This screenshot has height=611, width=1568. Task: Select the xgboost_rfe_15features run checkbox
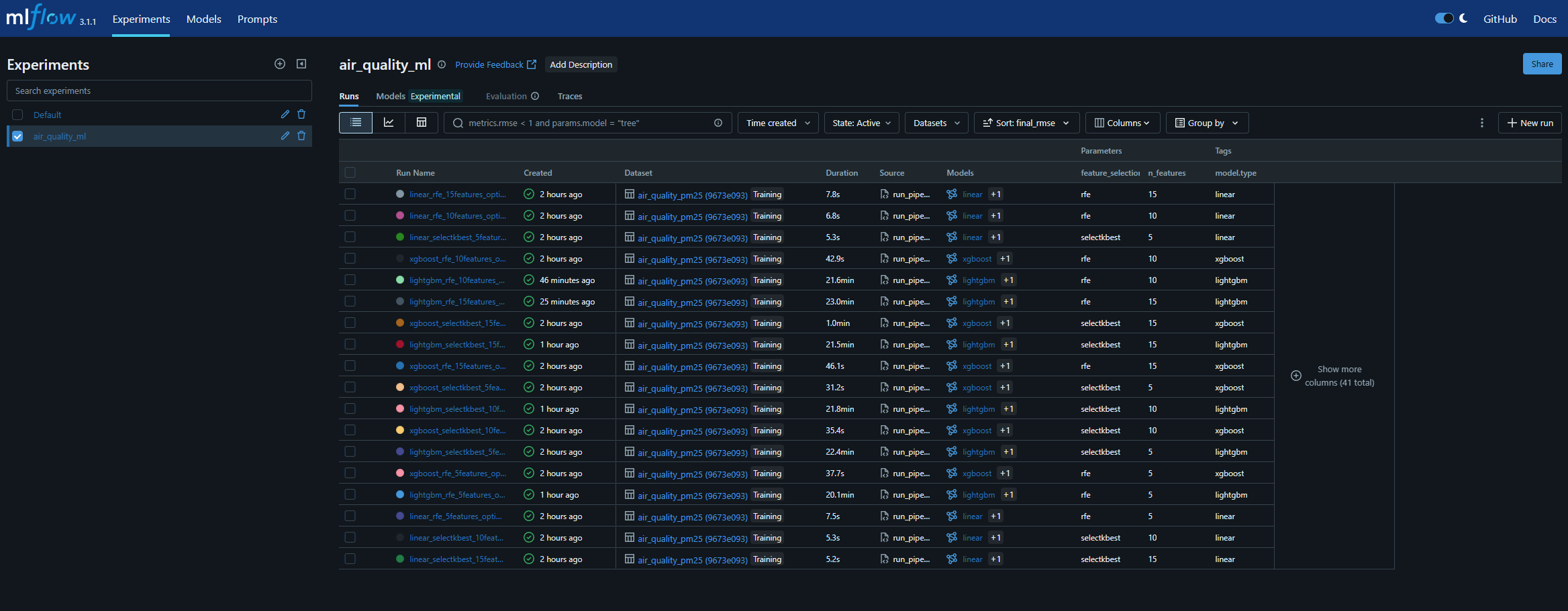pyautogui.click(x=350, y=366)
